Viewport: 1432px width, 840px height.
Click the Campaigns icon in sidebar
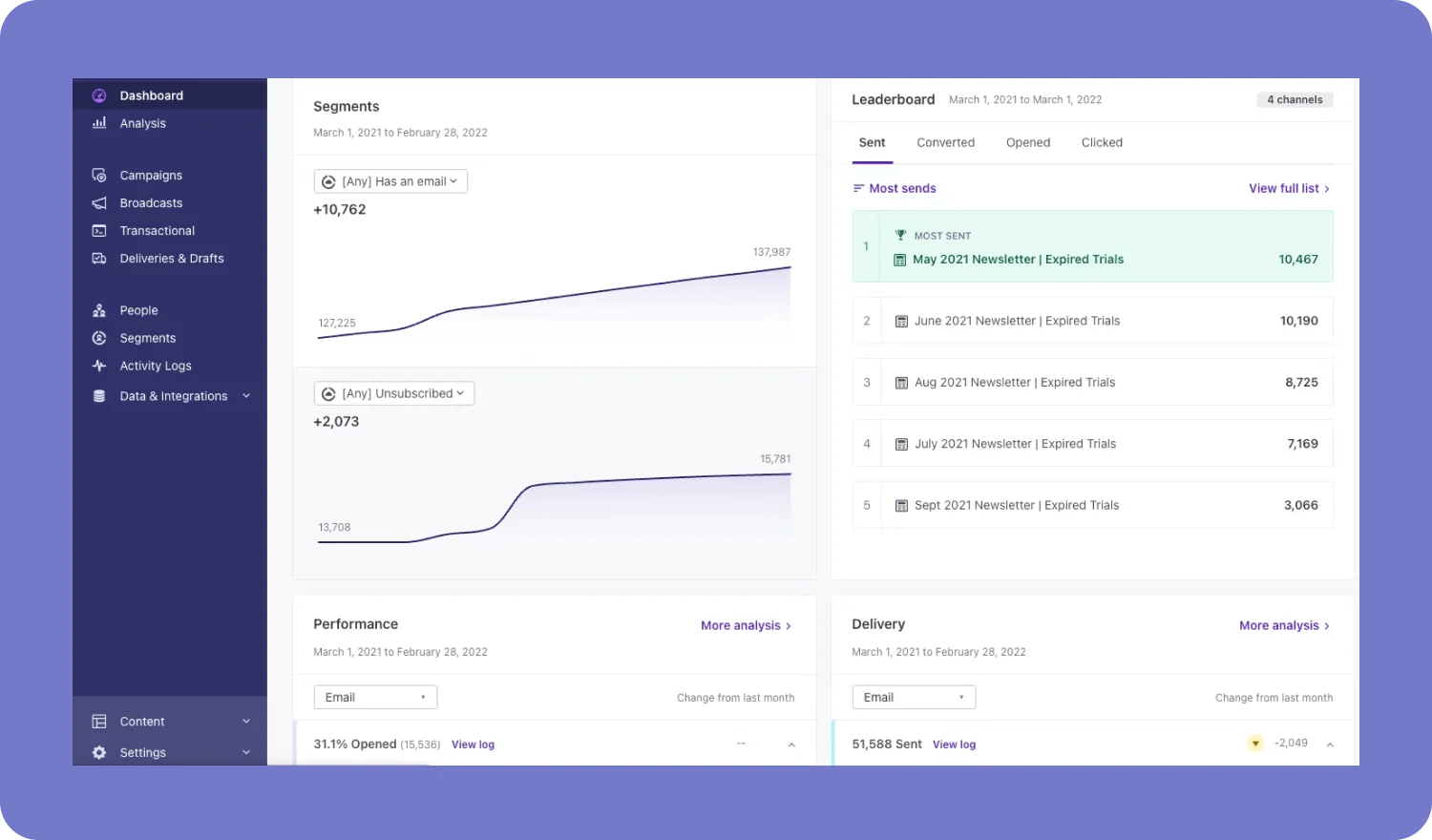(x=99, y=175)
